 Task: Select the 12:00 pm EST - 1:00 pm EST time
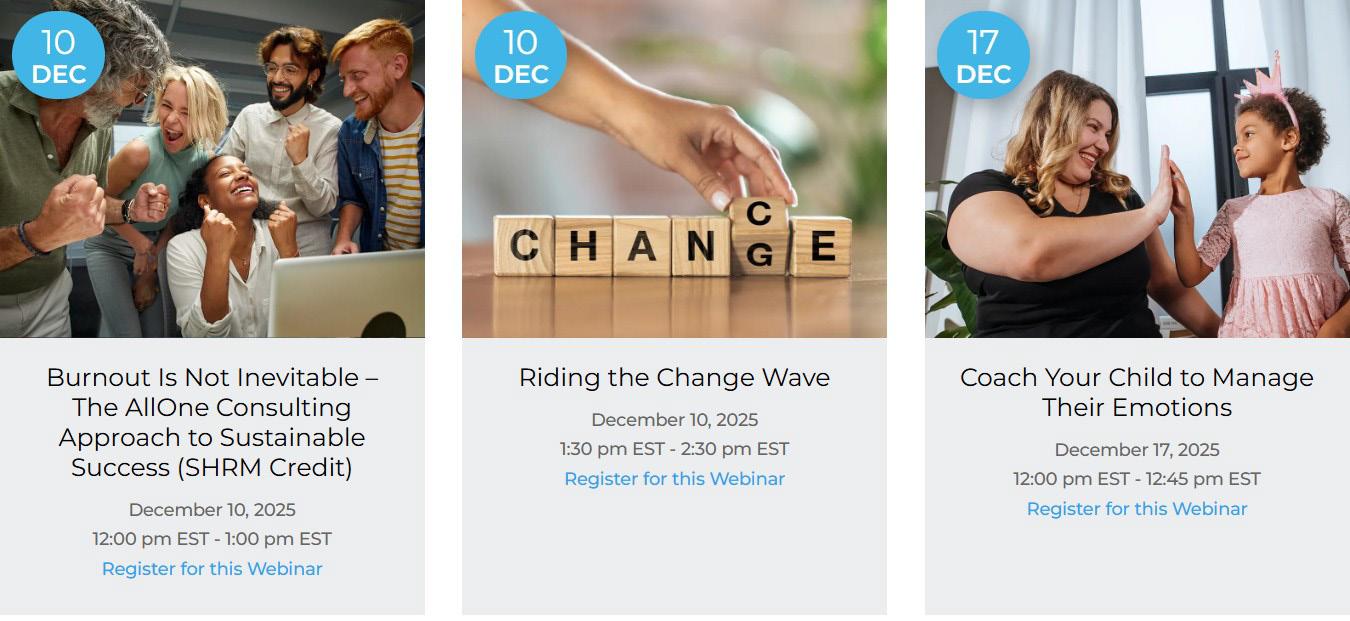[x=212, y=539]
